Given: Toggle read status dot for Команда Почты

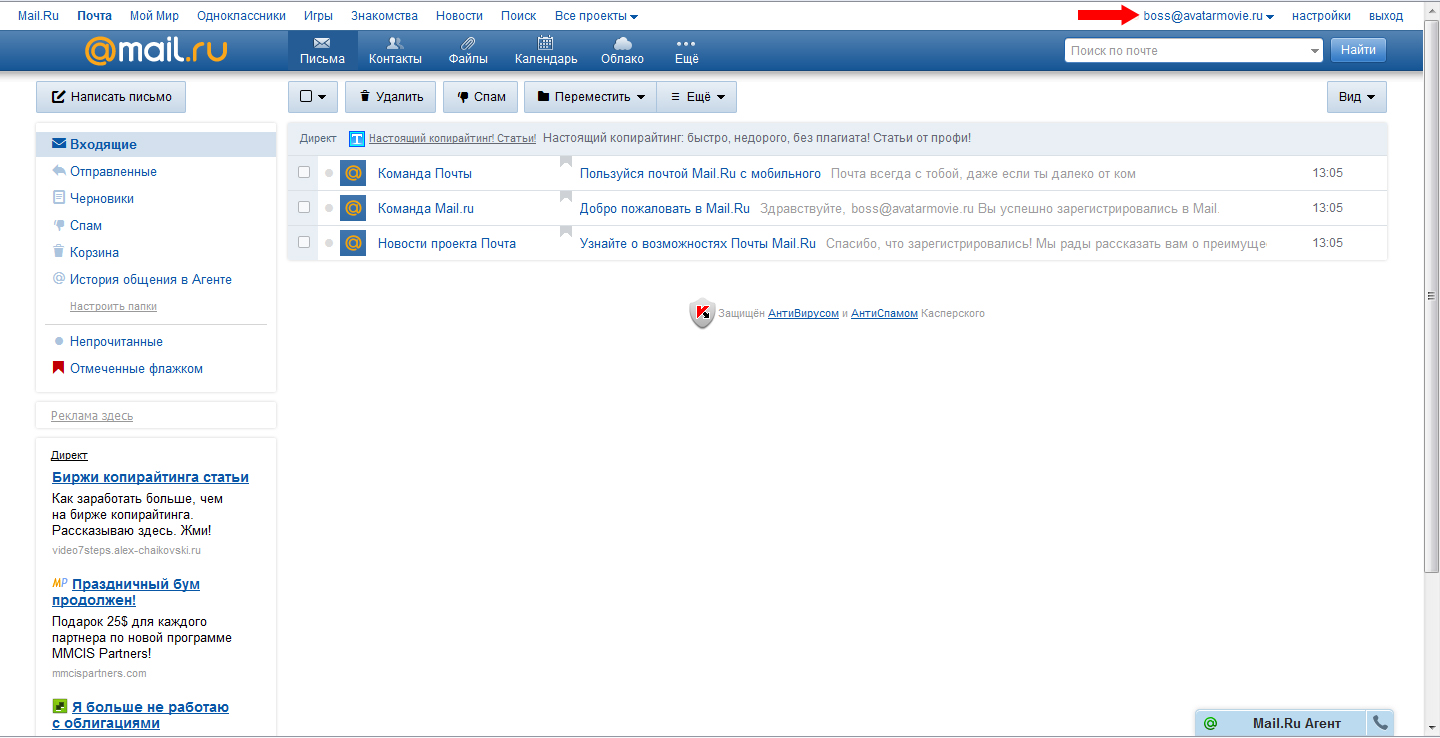Looking at the screenshot, I should [x=329, y=173].
